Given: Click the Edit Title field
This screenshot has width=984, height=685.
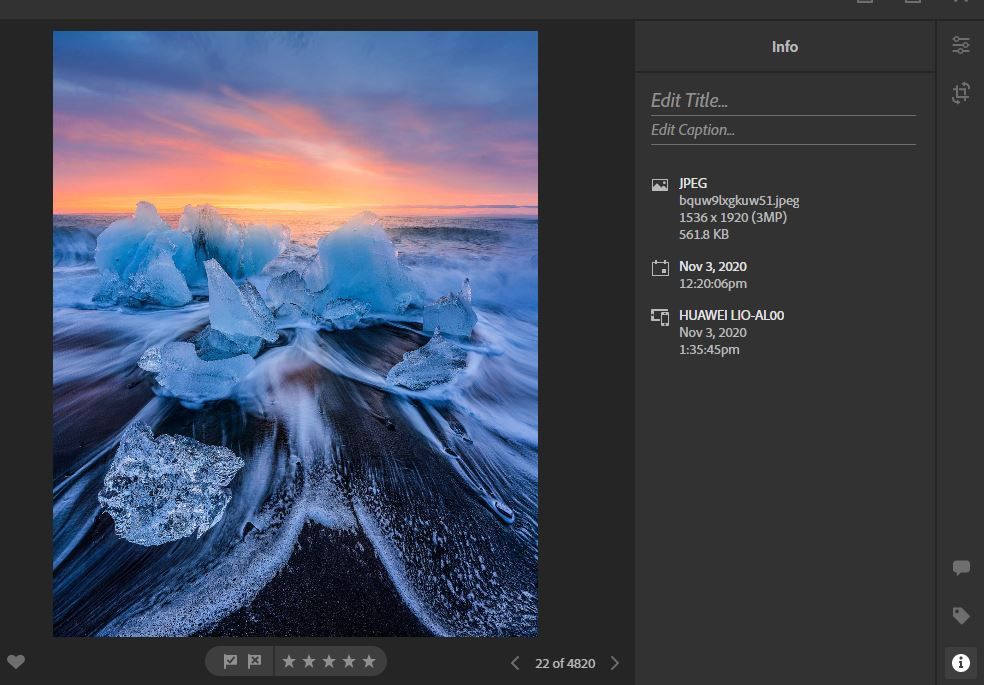Looking at the screenshot, I should click(x=783, y=100).
